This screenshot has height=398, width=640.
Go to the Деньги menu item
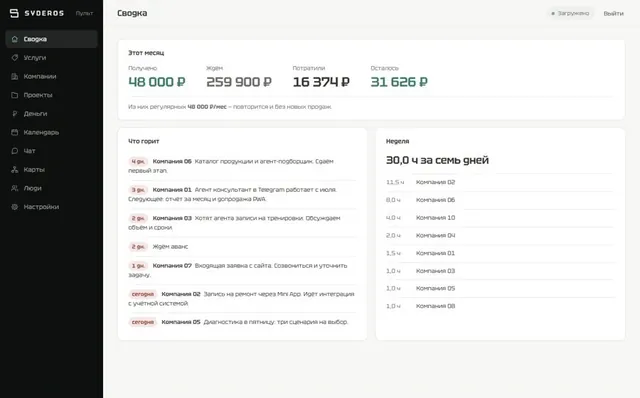coord(51,113)
